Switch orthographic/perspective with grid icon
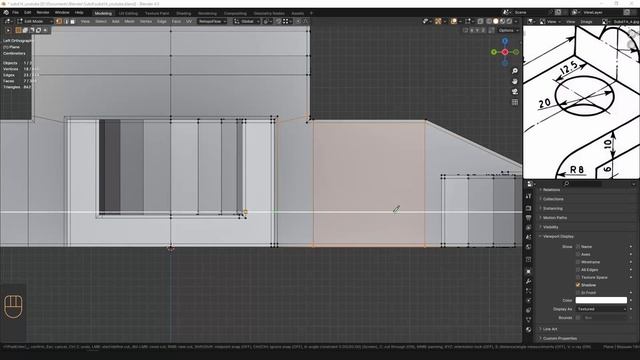The height and width of the screenshot is (360, 640). point(515,102)
